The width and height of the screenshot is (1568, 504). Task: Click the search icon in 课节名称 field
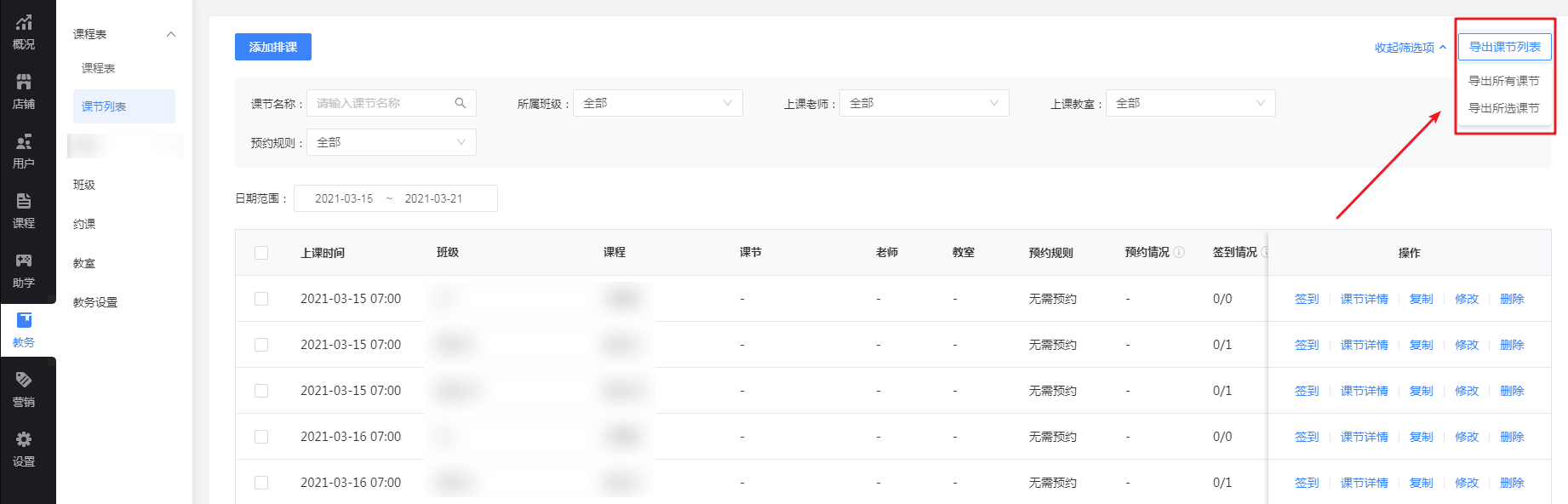(x=461, y=103)
